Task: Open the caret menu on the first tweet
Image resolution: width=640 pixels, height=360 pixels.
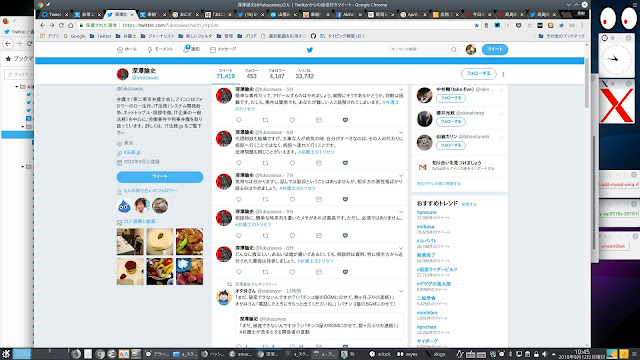Action: coord(401,89)
